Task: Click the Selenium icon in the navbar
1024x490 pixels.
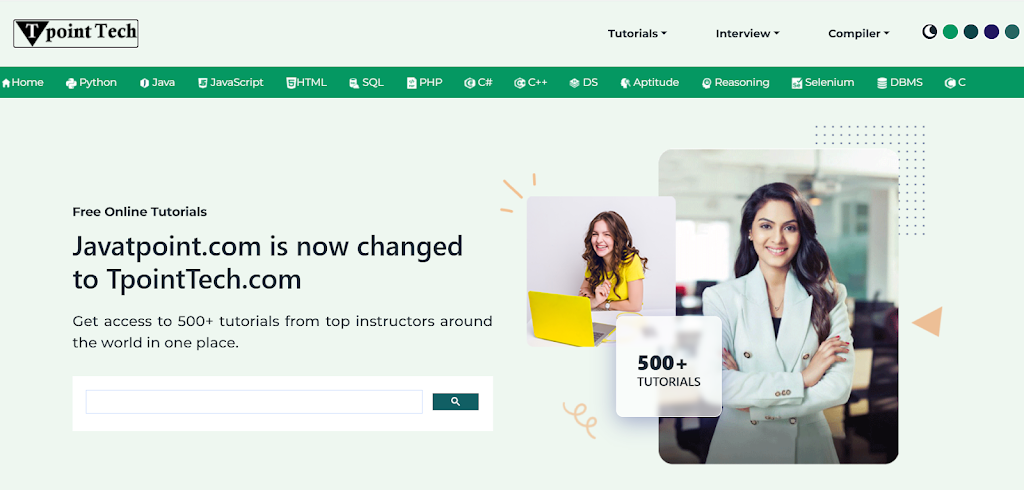Action: (x=797, y=83)
